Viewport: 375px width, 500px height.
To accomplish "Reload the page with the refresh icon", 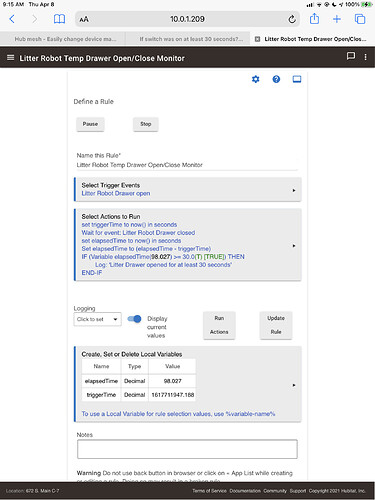I will point(292,19).
